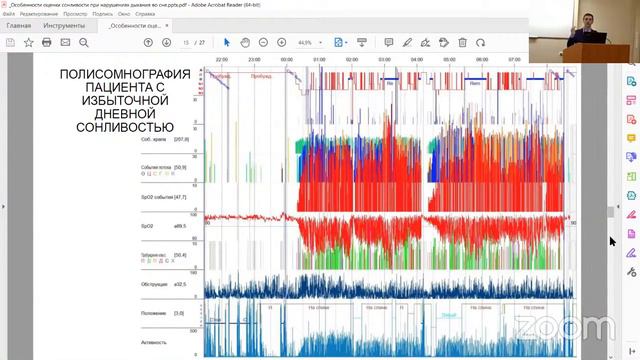Open purple Protect page tool in right panel
This screenshot has height=360, width=640.
(631, 233)
